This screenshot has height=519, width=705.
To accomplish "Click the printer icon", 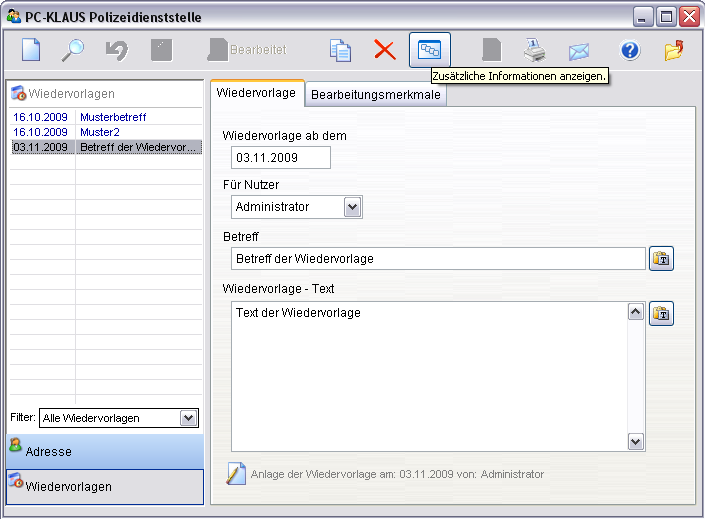I will click(535, 50).
